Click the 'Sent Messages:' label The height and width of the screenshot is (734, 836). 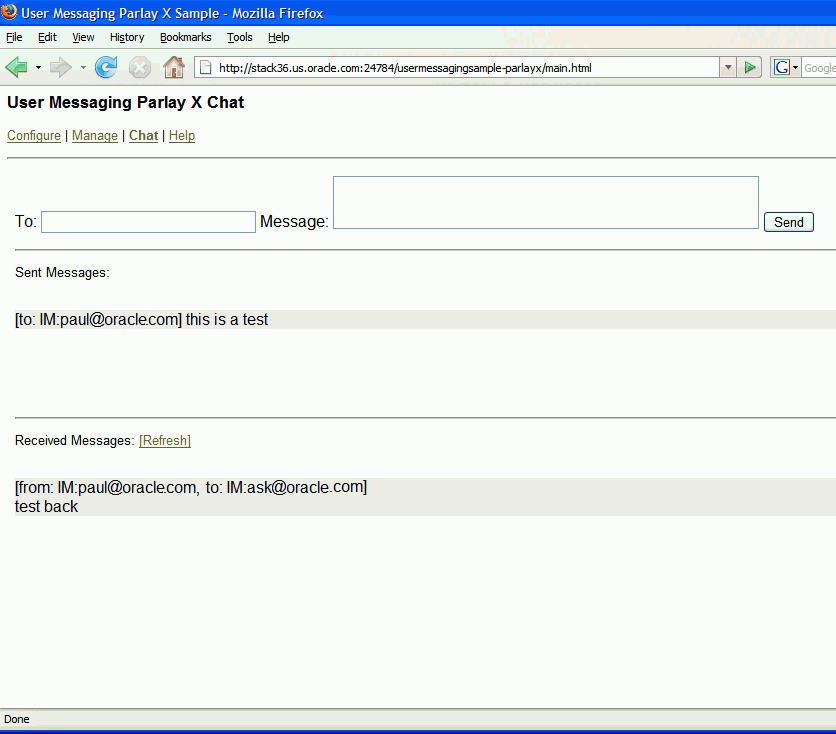click(x=62, y=273)
